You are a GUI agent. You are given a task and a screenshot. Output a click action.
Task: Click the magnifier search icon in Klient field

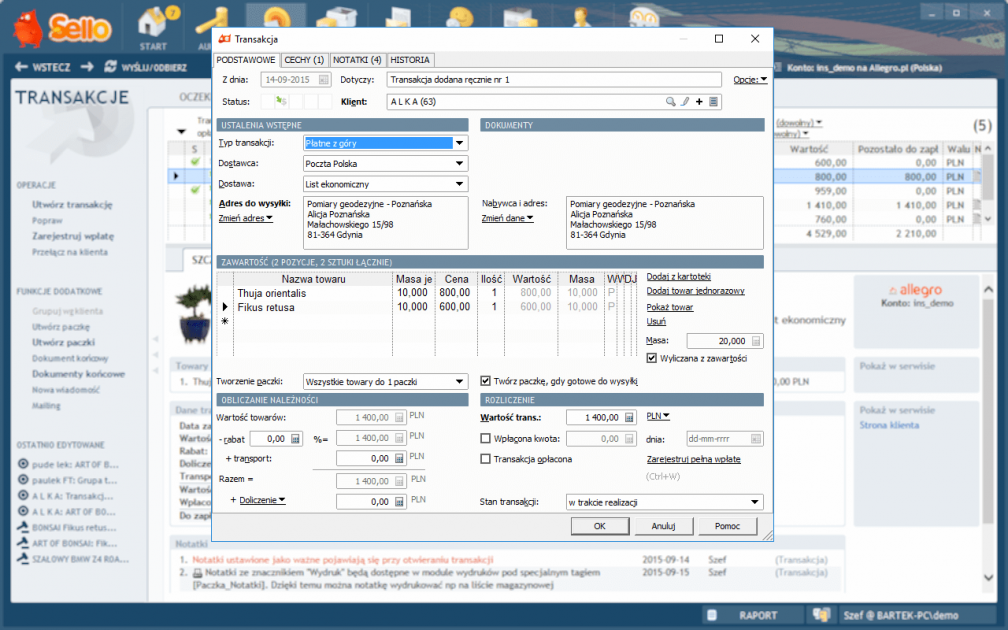coord(672,102)
